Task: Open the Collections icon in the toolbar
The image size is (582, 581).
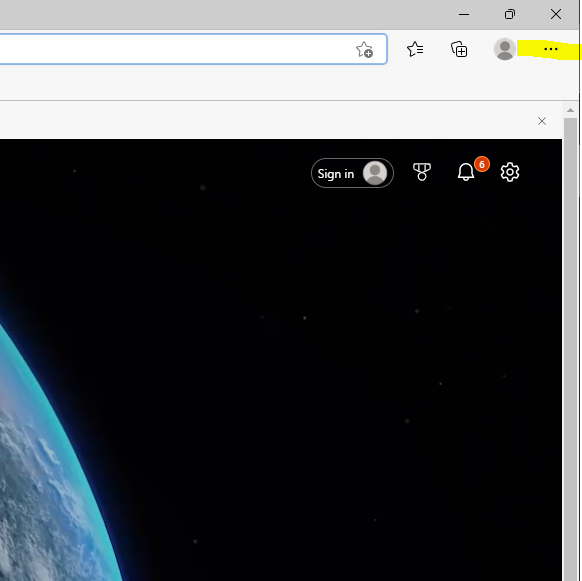Action: [x=459, y=49]
